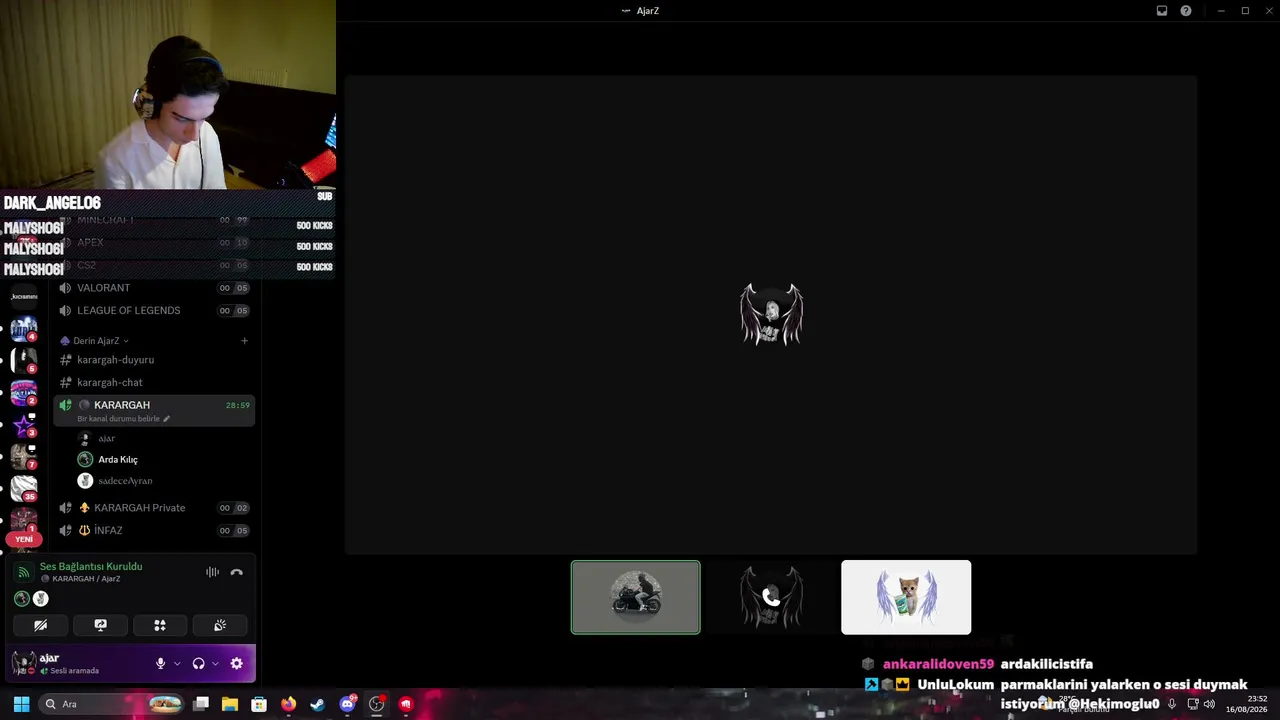Click "Ses Bağlantısı Kuruldu" connection status
The height and width of the screenshot is (720, 1280).
coord(91,567)
